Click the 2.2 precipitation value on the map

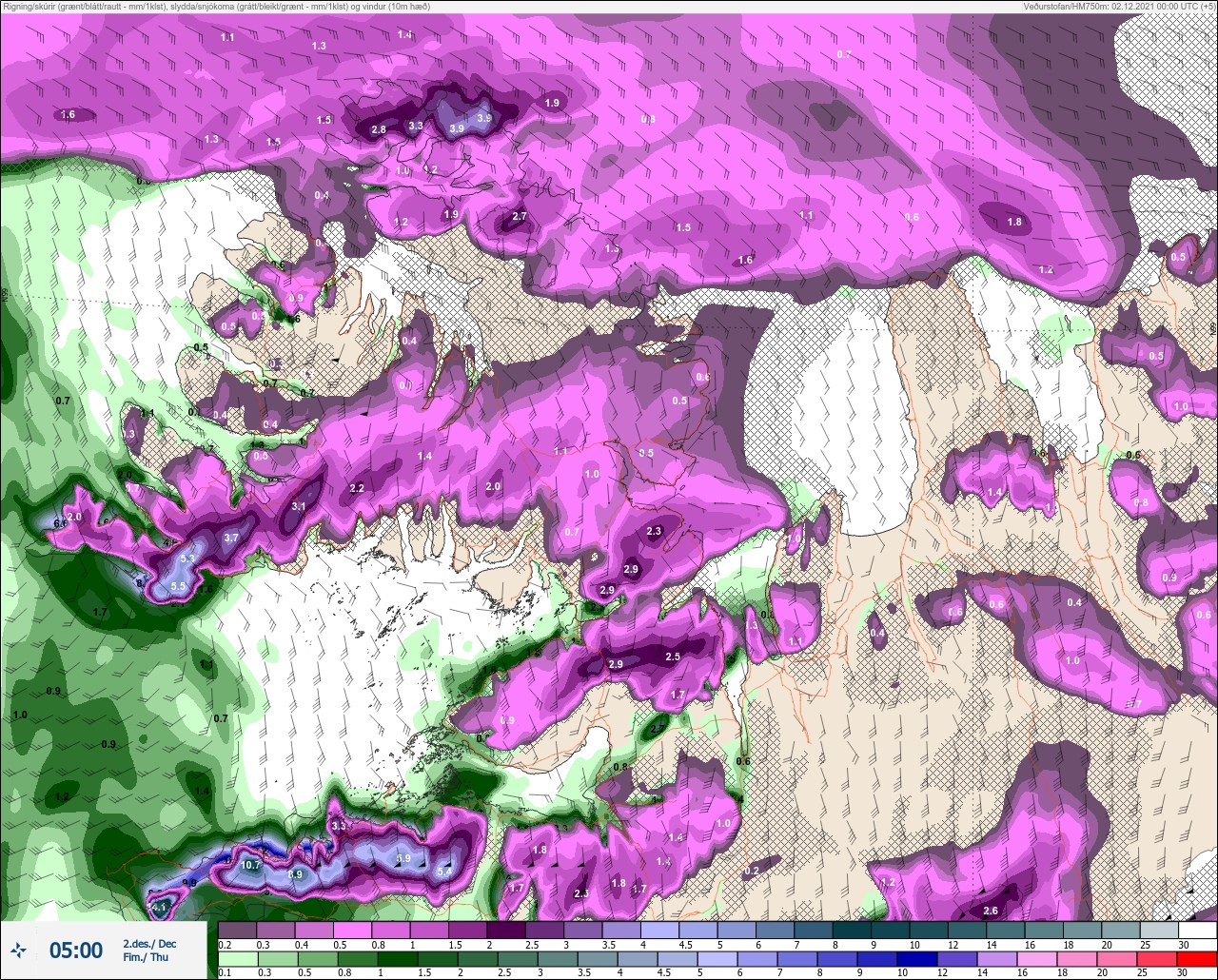point(357,488)
